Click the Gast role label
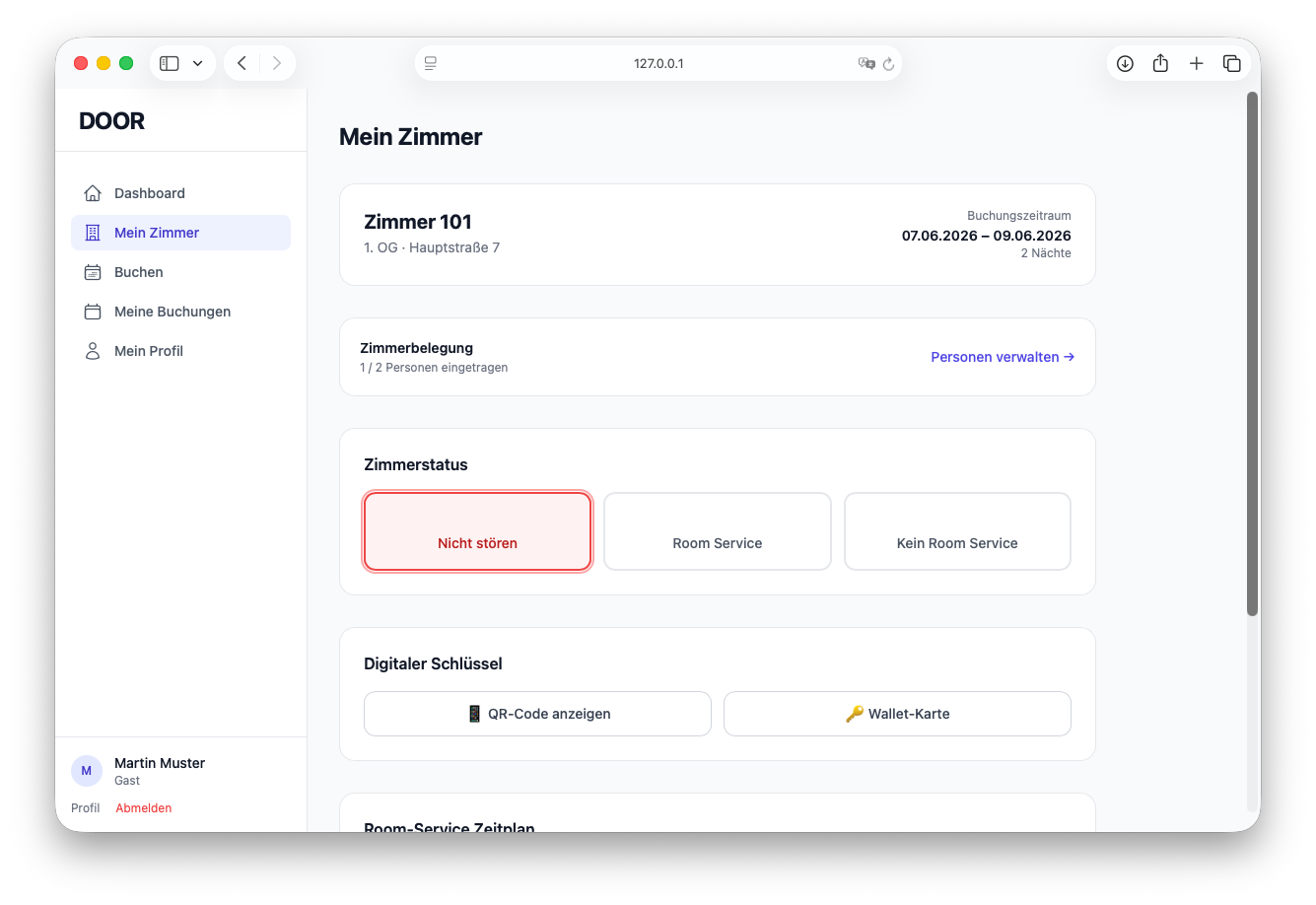Image resolution: width=1316 pixels, height=905 pixels. [127, 781]
